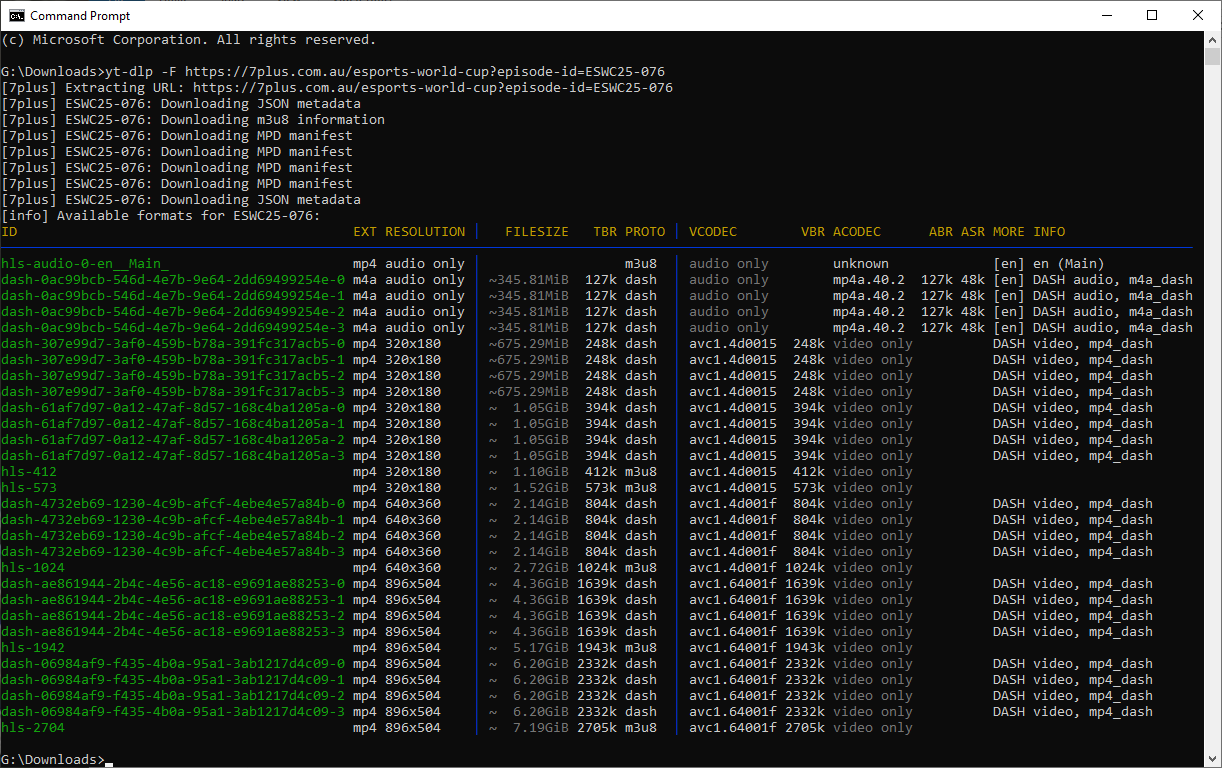Screen dimensions: 1222x768
Task: Close the Command Prompt window
Action: (1198, 15)
